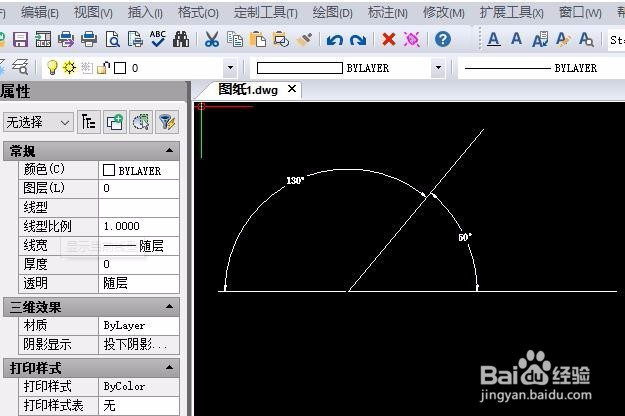
Task: Open the linetype BYLAYER combo box
Action: [541, 68]
